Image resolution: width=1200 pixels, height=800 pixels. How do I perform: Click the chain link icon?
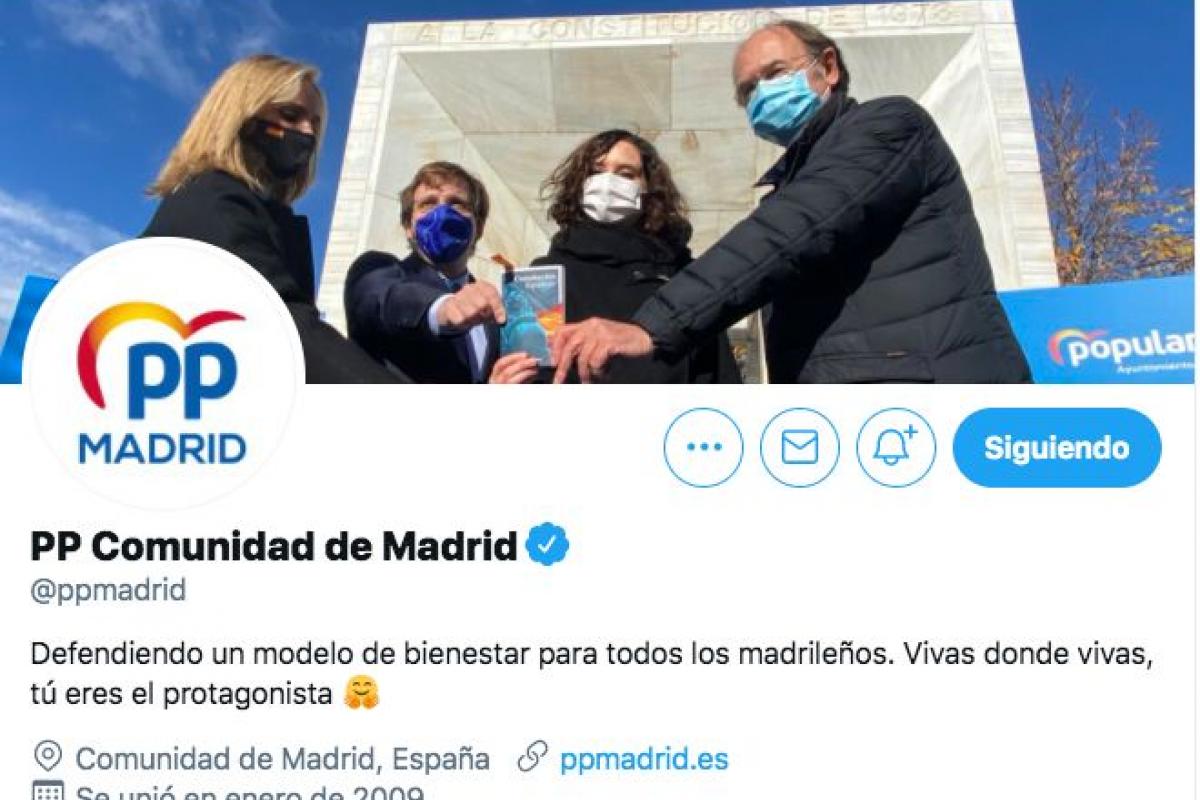(x=531, y=758)
